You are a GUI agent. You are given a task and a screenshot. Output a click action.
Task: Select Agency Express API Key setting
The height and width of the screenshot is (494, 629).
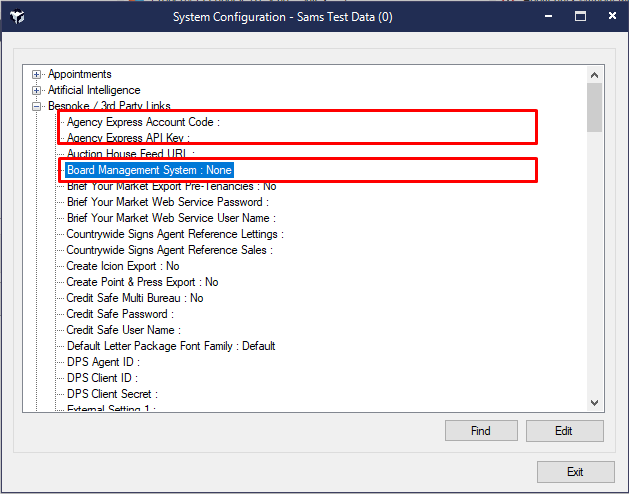point(128,138)
